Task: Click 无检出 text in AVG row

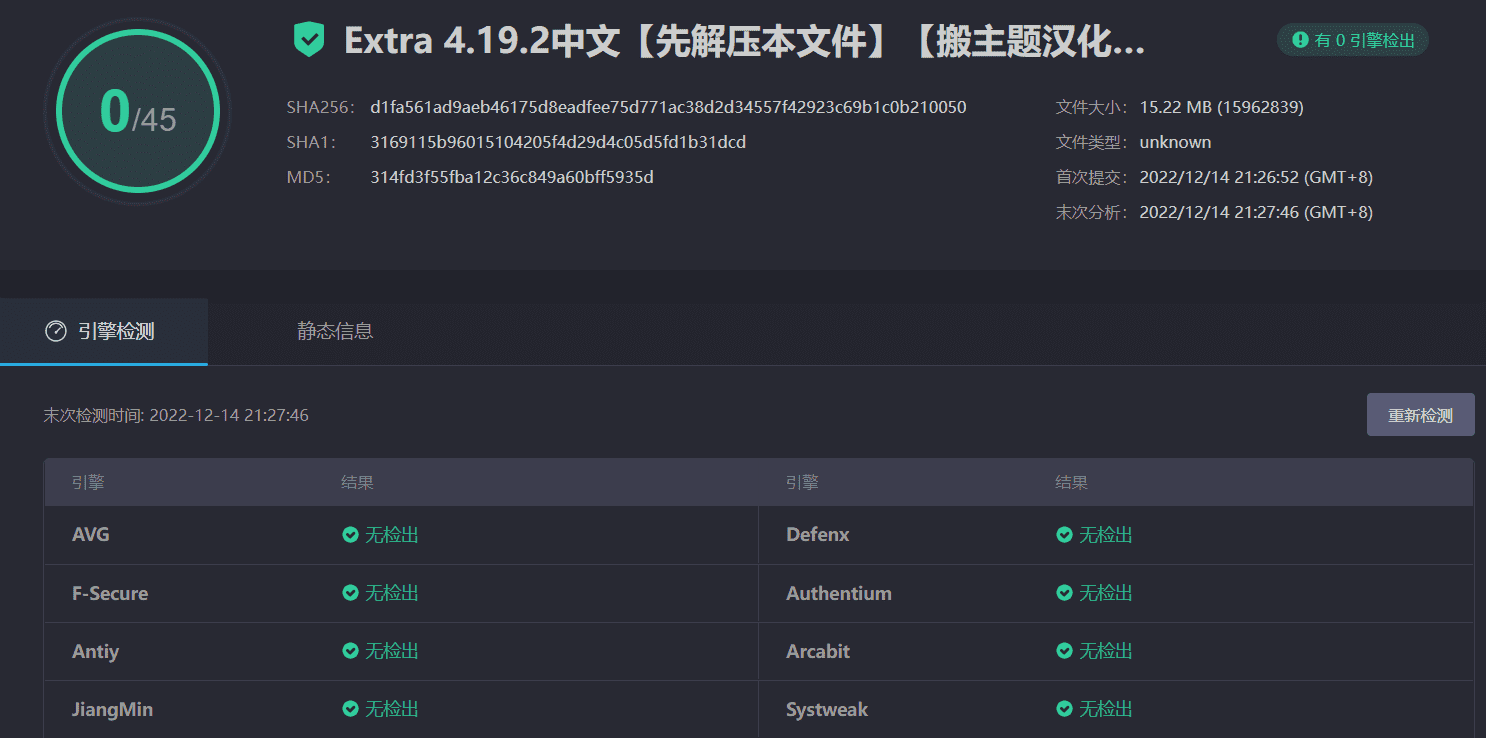Action: (392, 535)
